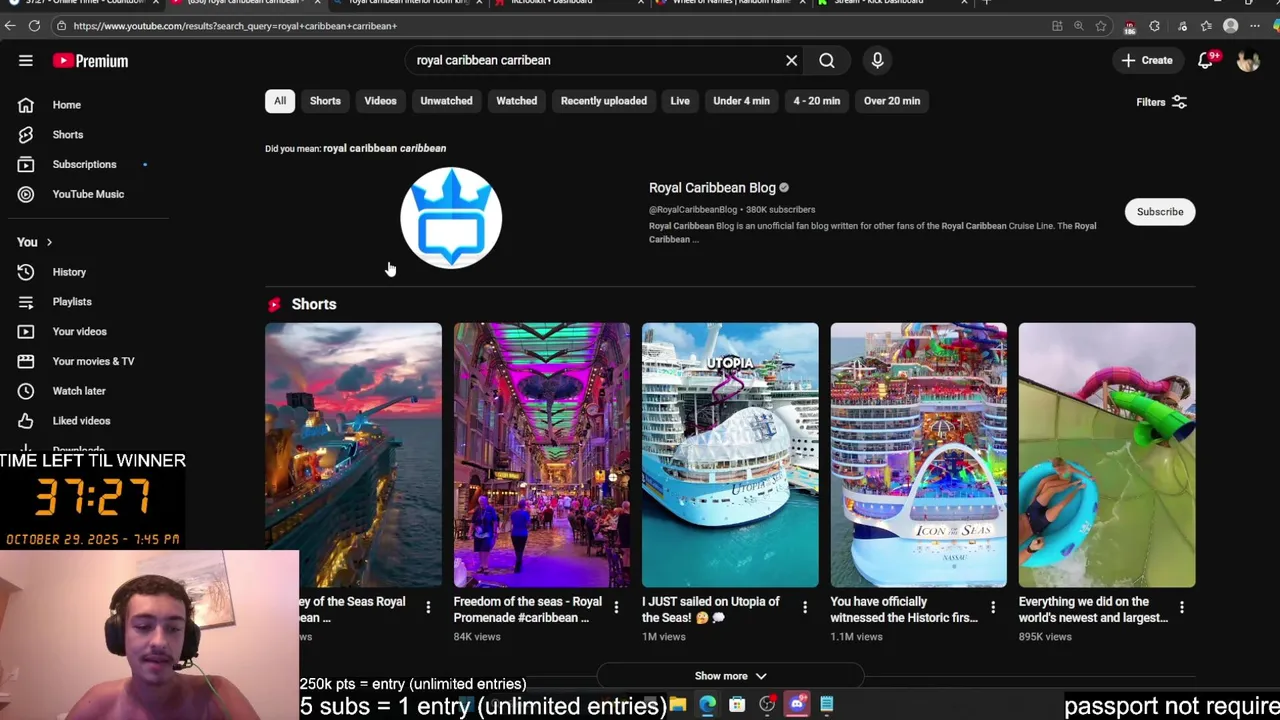Select the Live filter chip

click(680, 101)
